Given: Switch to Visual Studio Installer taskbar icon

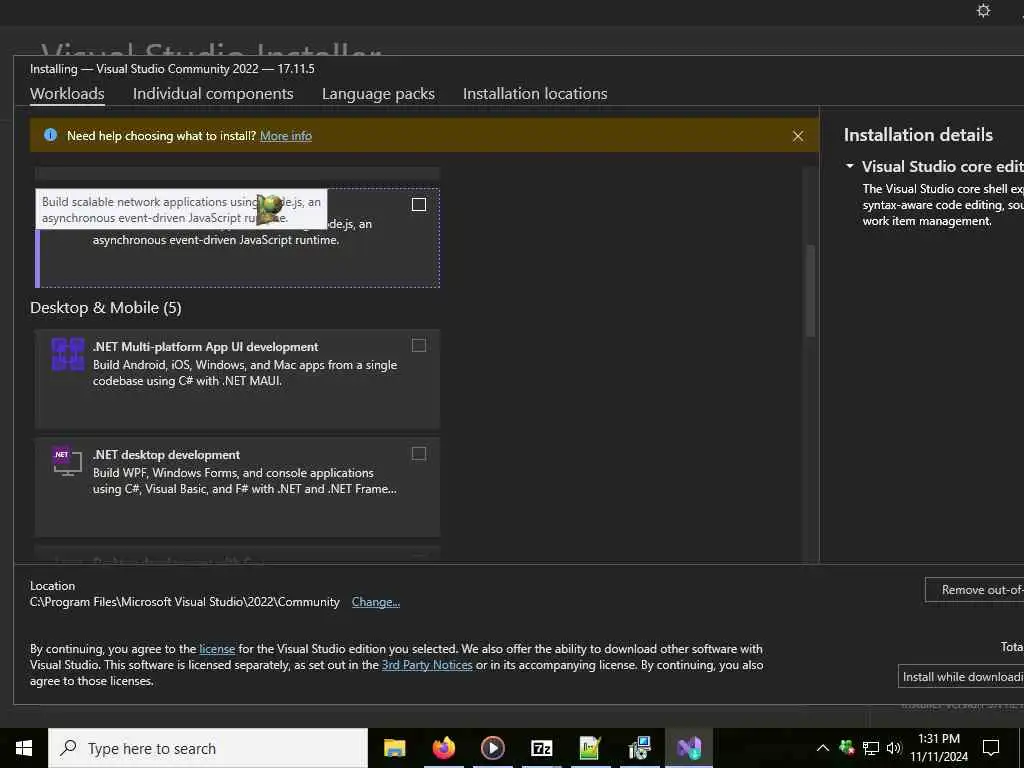Looking at the screenshot, I should coord(689,748).
